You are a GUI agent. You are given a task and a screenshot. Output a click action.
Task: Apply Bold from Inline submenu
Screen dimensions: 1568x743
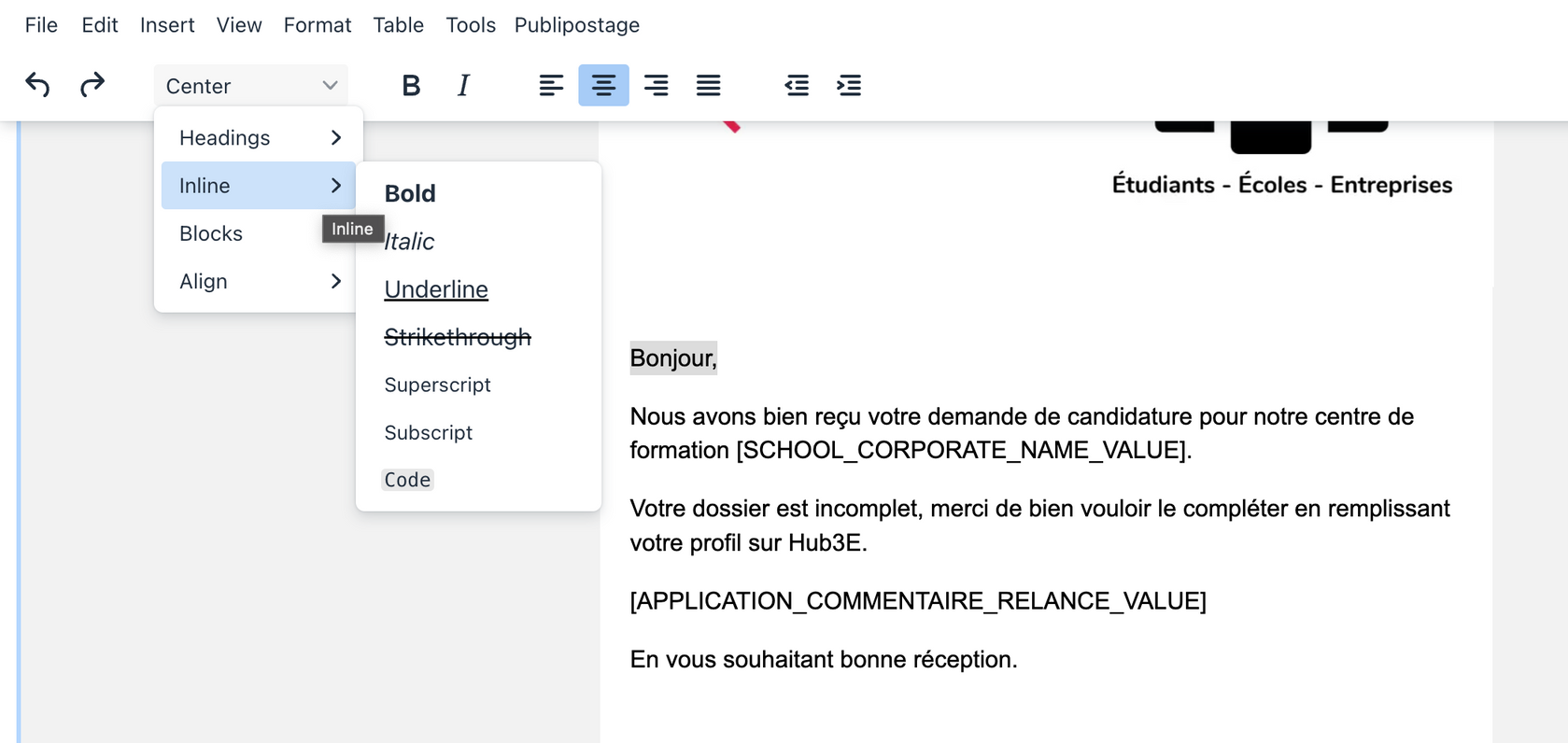click(x=478, y=193)
